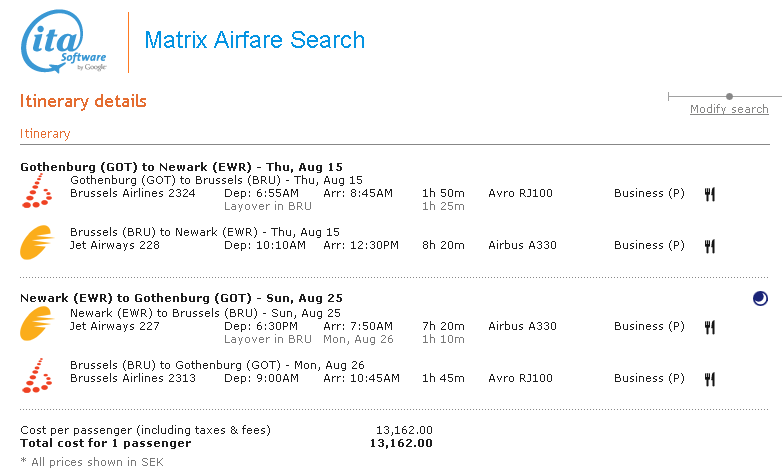This screenshot has height=469, width=782.
Task: Click Jet Airways 227 airline logo
Action: (38, 324)
